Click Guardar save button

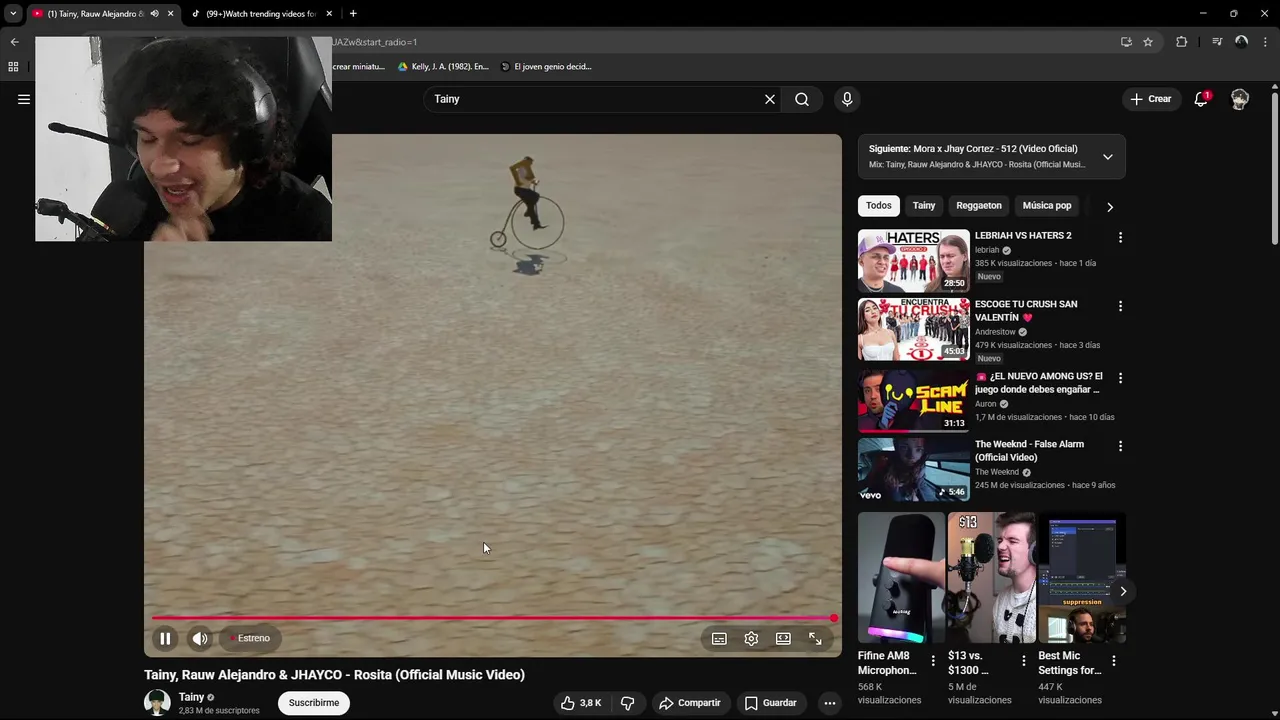coord(771,703)
